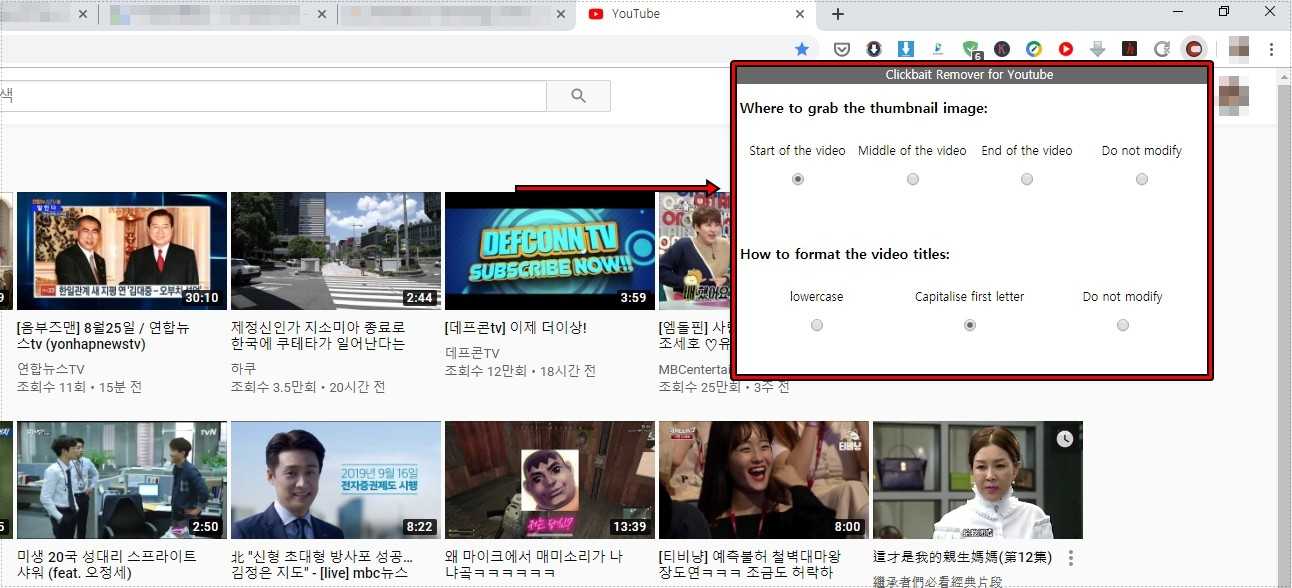The image size is (1292, 588).
Task: Open the blue square download extension
Action: coord(906,48)
